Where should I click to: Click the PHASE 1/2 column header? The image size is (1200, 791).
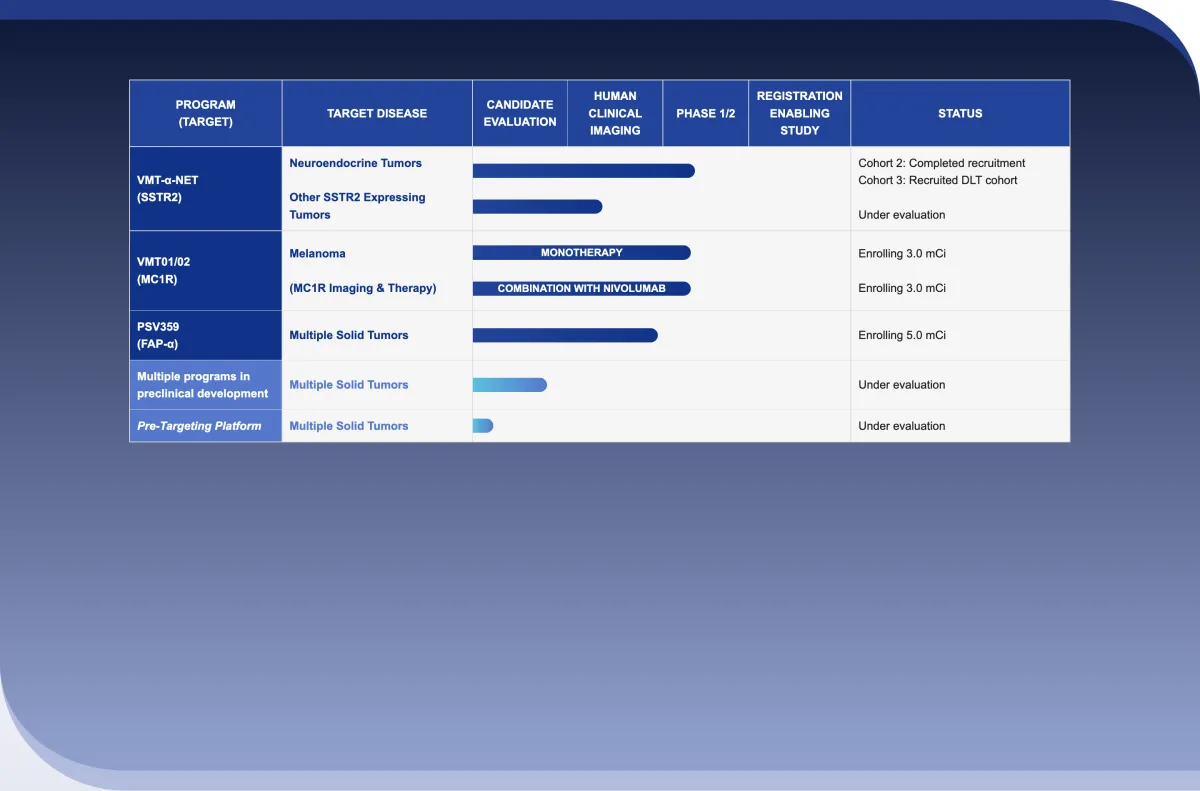tap(705, 113)
